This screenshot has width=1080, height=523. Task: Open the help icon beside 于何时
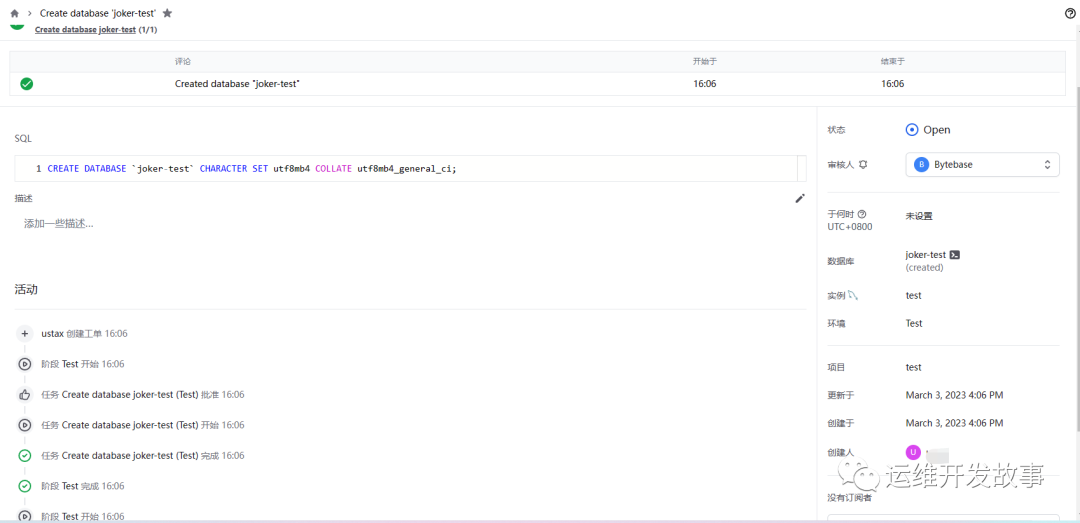tap(862, 214)
